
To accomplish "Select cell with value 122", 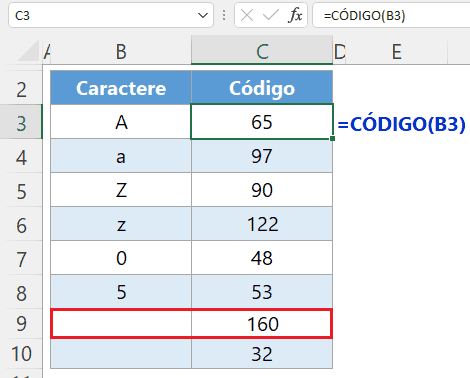I will tap(262, 224).
